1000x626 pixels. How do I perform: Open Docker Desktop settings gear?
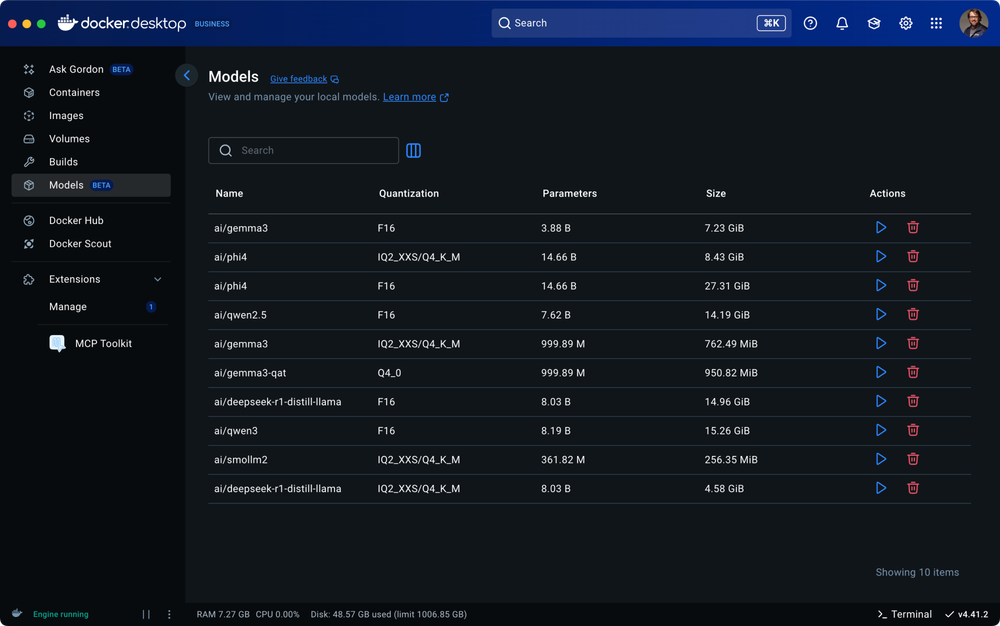[905, 22]
